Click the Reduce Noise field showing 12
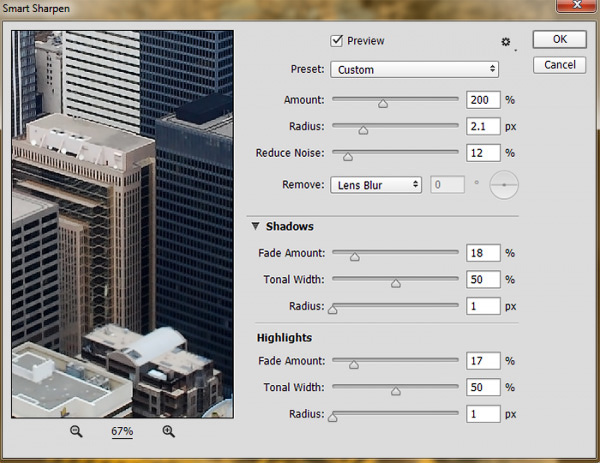The width and height of the screenshot is (600, 463). click(x=483, y=153)
